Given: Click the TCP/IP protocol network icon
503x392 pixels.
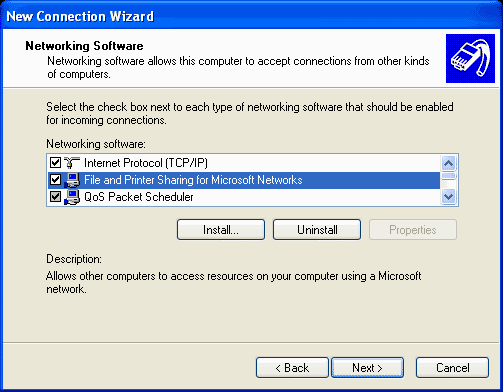Looking at the screenshot, I should click(72, 163).
